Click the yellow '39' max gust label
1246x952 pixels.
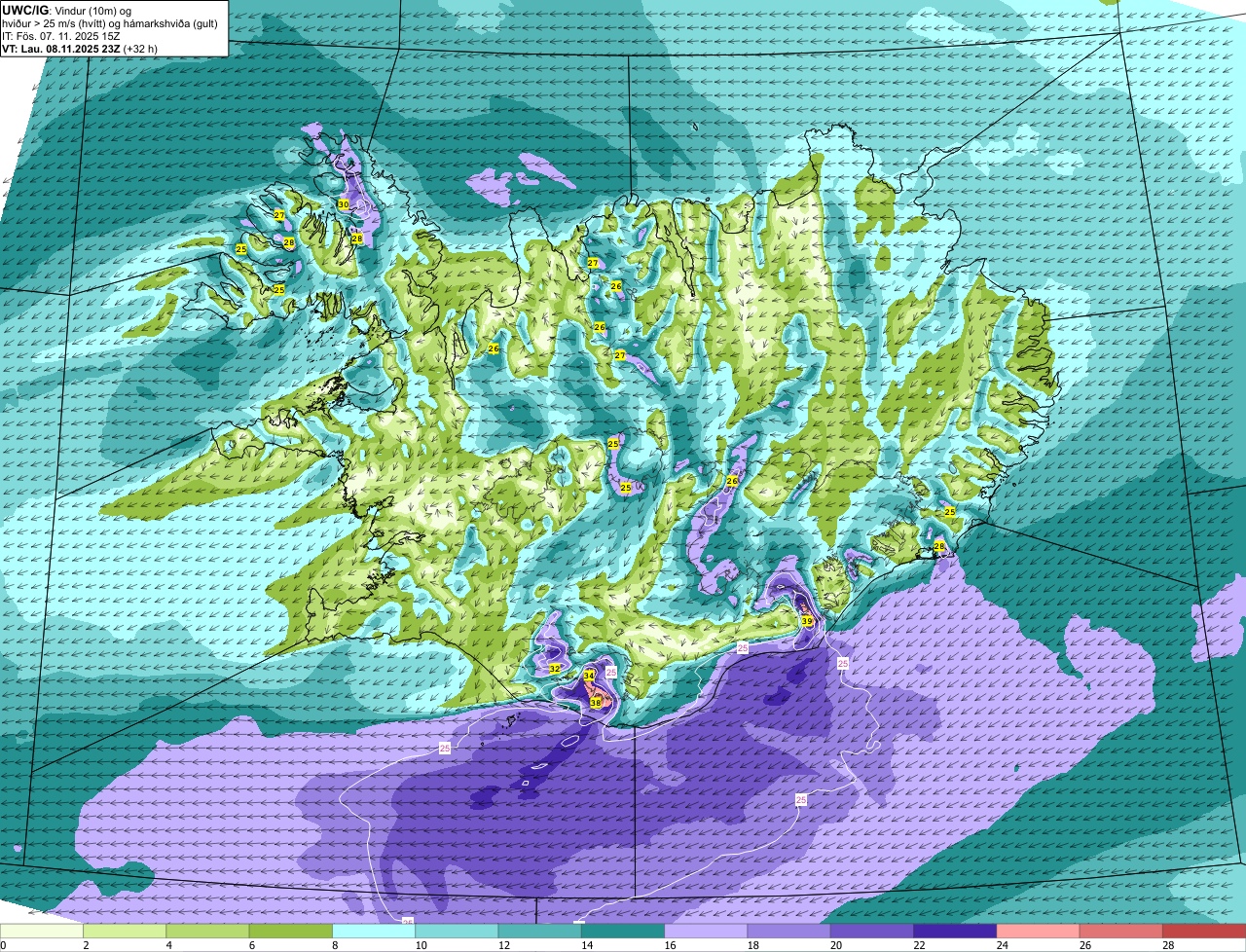(x=807, y=621)
